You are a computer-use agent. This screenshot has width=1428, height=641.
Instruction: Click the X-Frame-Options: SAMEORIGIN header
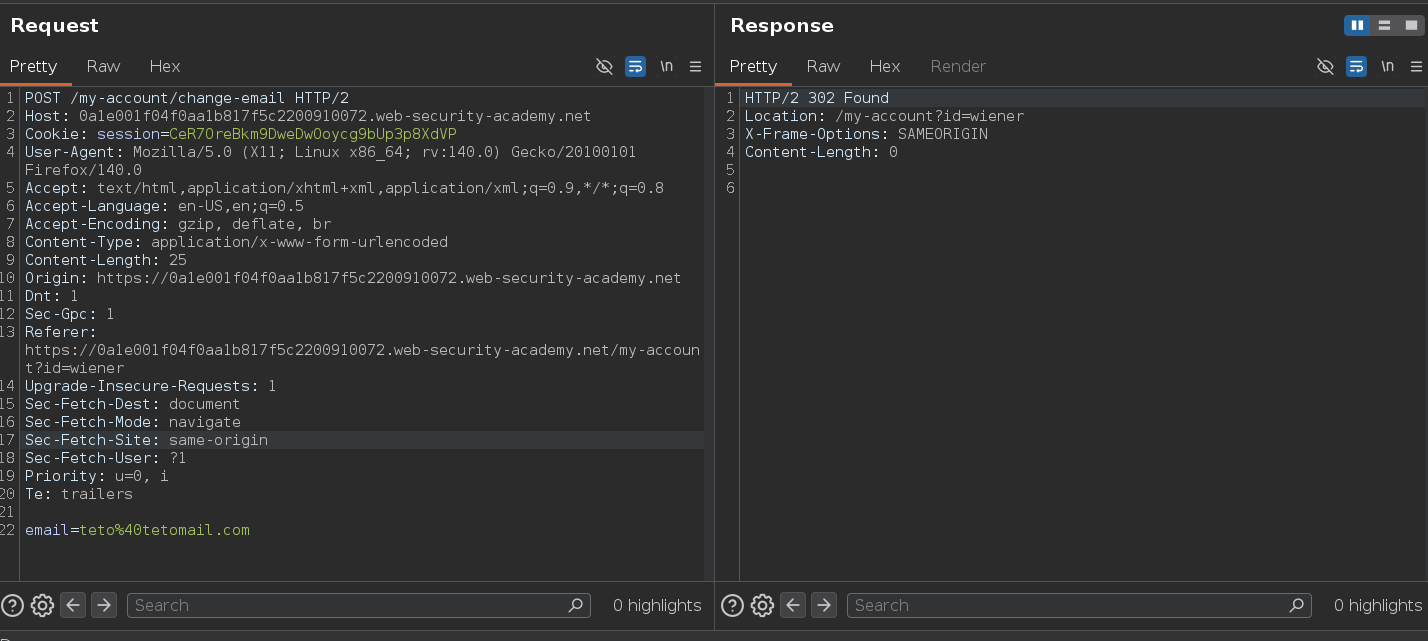click(x=866, y=134)
